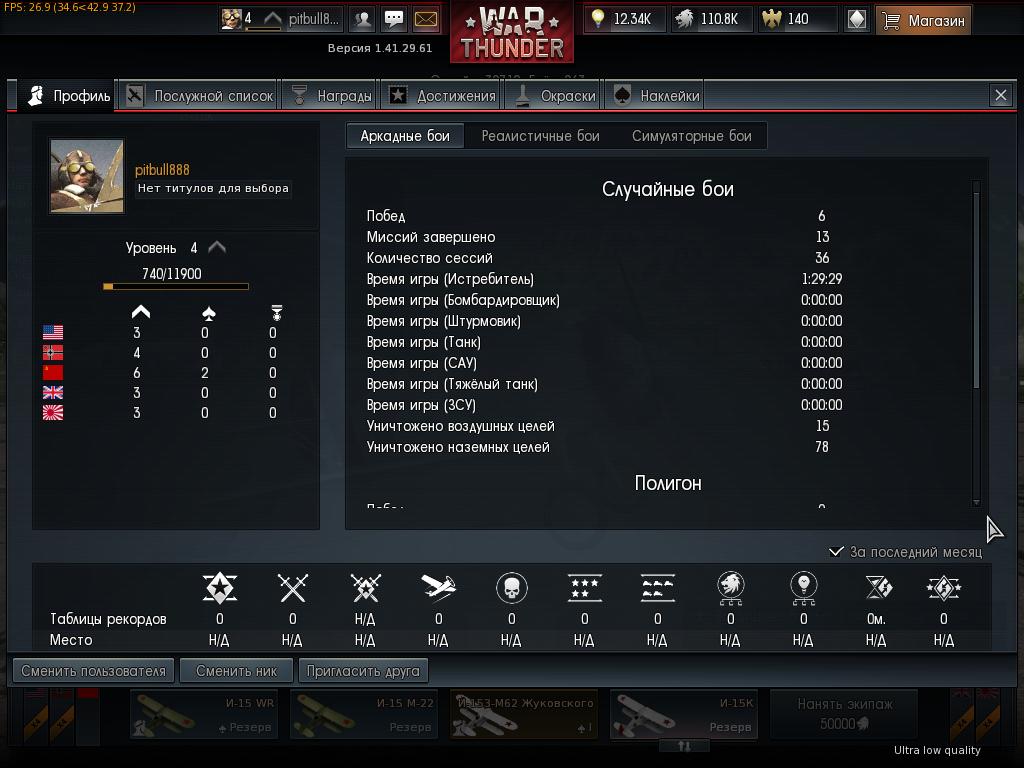The height and width of the screenshot is (768, 1024).
Task: Toggle the 'За последний месяц' checkbox
Action: coord(836,552)
